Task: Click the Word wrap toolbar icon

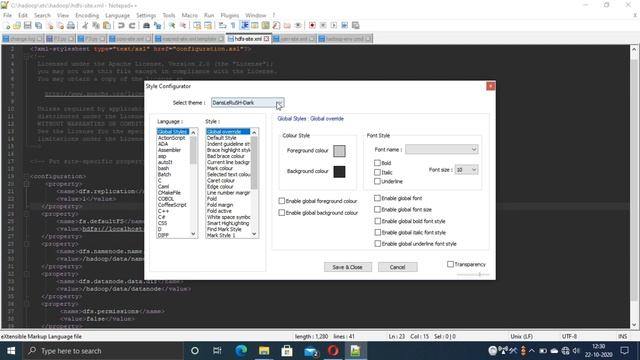Action: [222, 25]
